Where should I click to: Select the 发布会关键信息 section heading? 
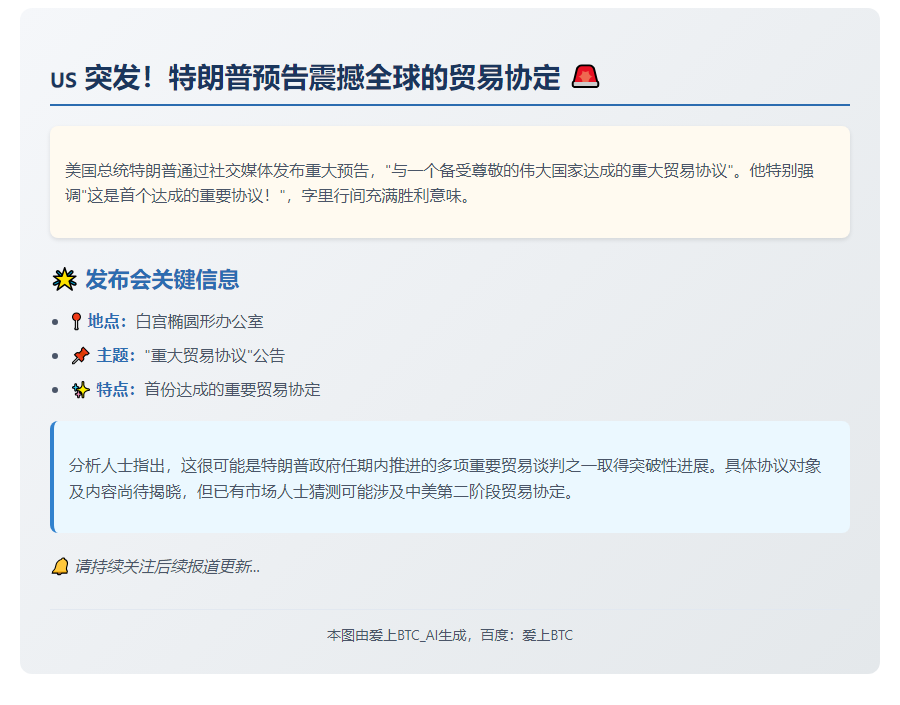pyautogui.click(x=162, y=280)
